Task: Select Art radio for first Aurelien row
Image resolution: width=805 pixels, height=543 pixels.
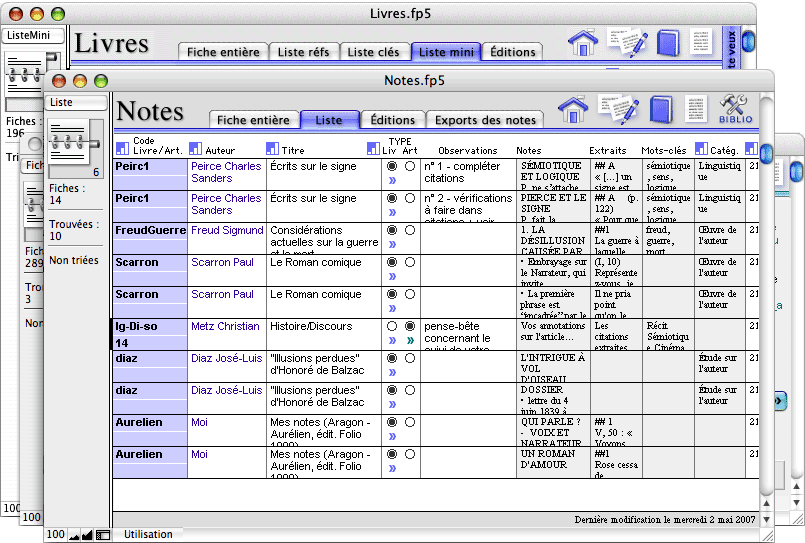Action: pyautogui.click(x=410, y=422)
